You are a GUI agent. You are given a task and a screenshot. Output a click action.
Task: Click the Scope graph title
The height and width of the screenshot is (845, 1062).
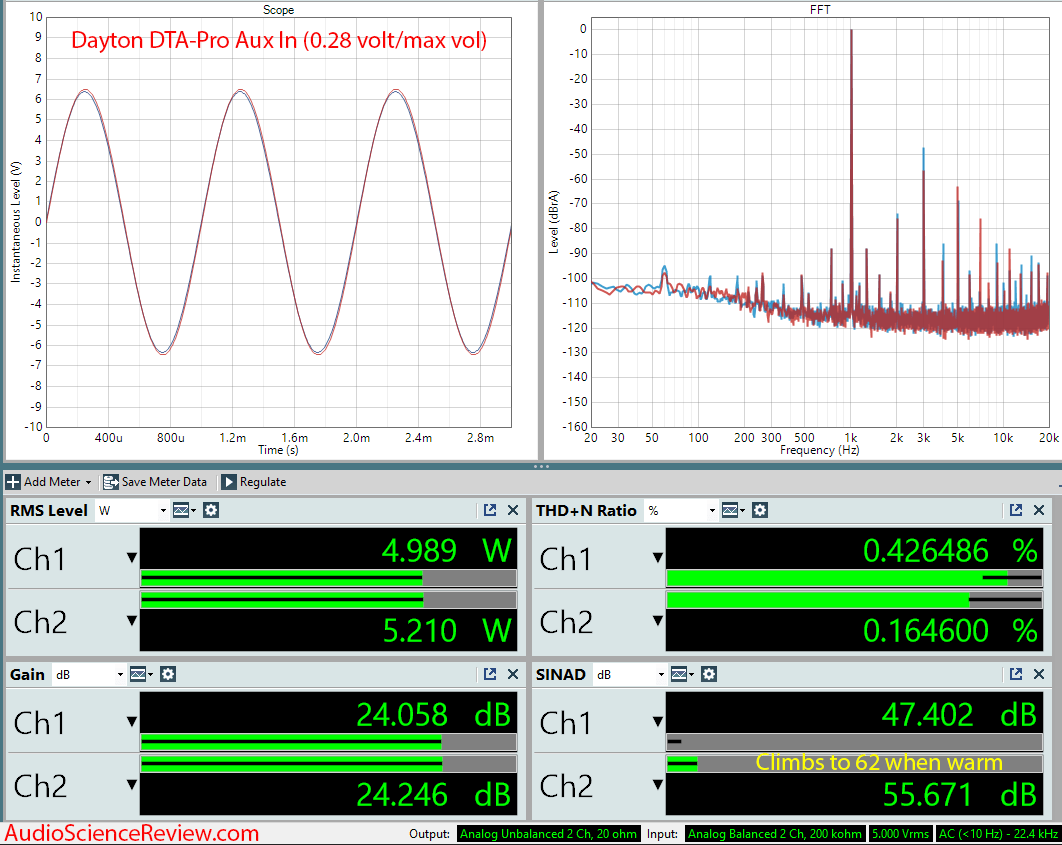click(278, 9)
